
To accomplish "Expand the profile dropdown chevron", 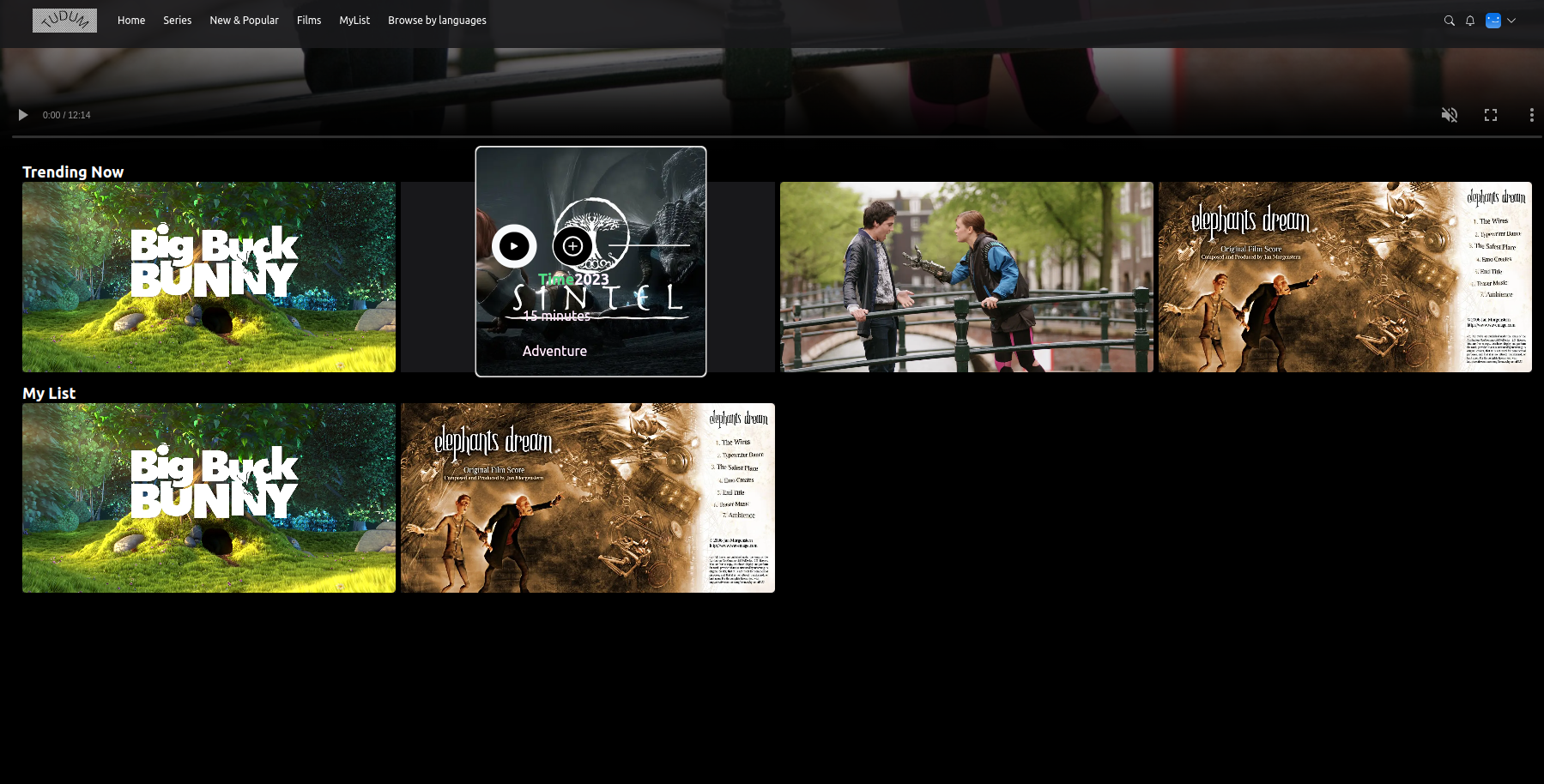I will (x=1511, y=21).
